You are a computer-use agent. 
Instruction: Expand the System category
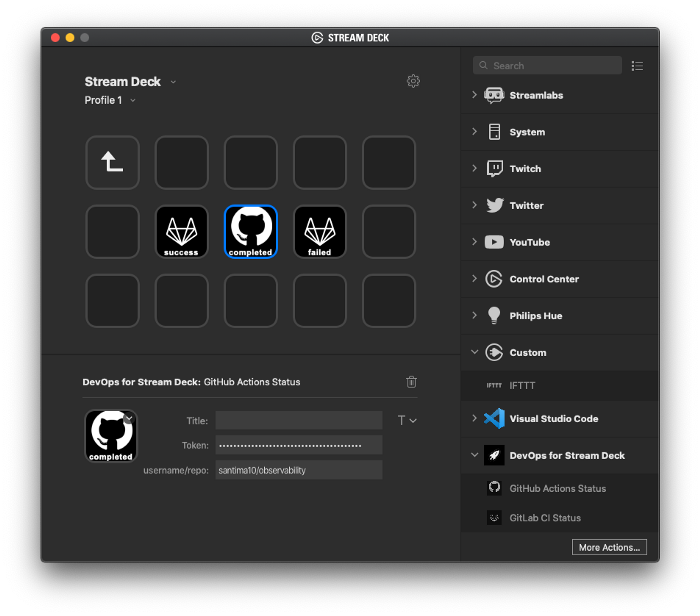[x=474, y=131]
